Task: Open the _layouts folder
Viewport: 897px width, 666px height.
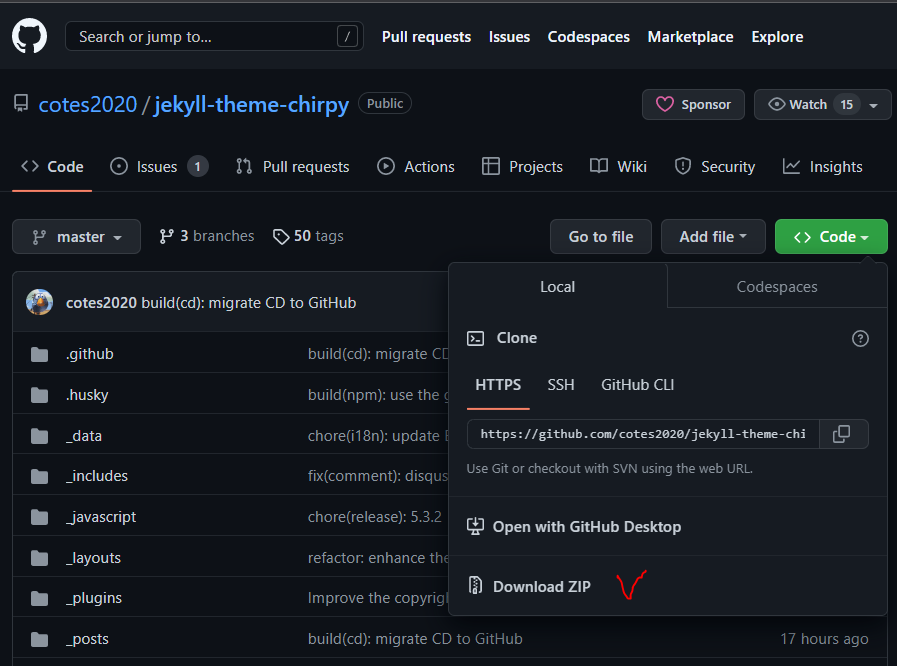Action: [x=93, y=558]
